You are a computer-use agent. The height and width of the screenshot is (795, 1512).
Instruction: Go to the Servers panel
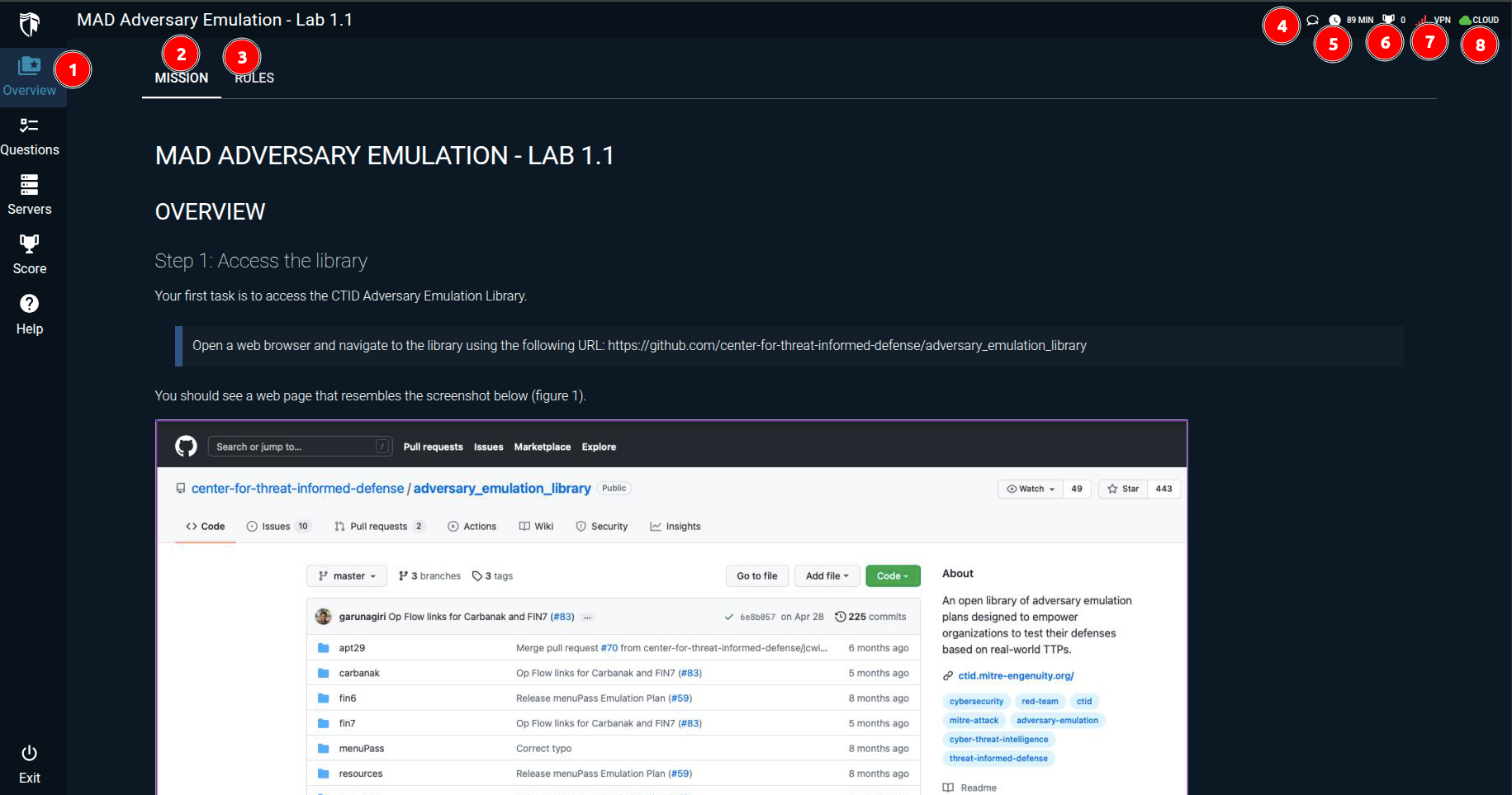pos(30,196)
